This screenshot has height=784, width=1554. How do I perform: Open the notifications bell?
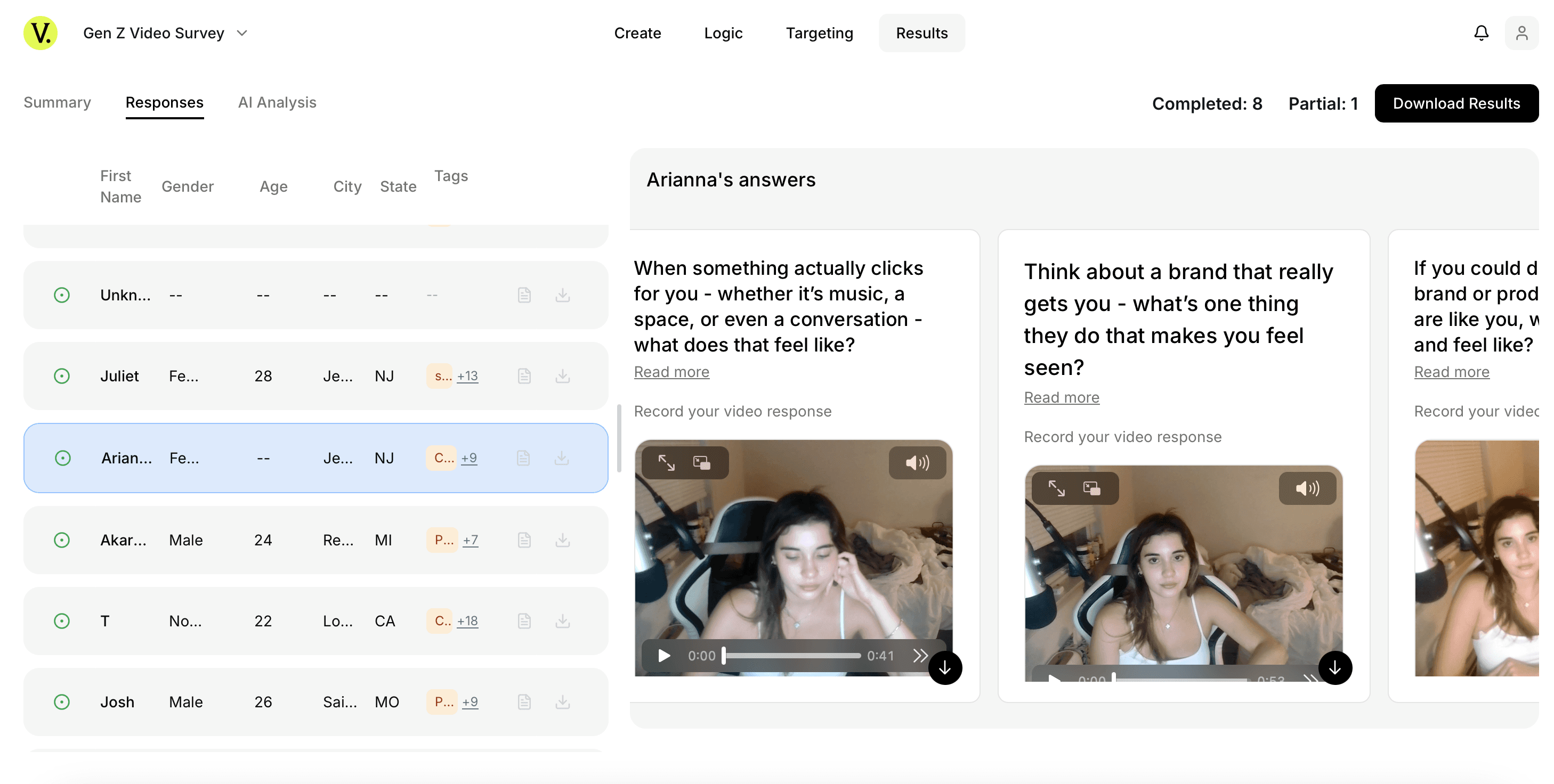click(x=1481, y=33)
